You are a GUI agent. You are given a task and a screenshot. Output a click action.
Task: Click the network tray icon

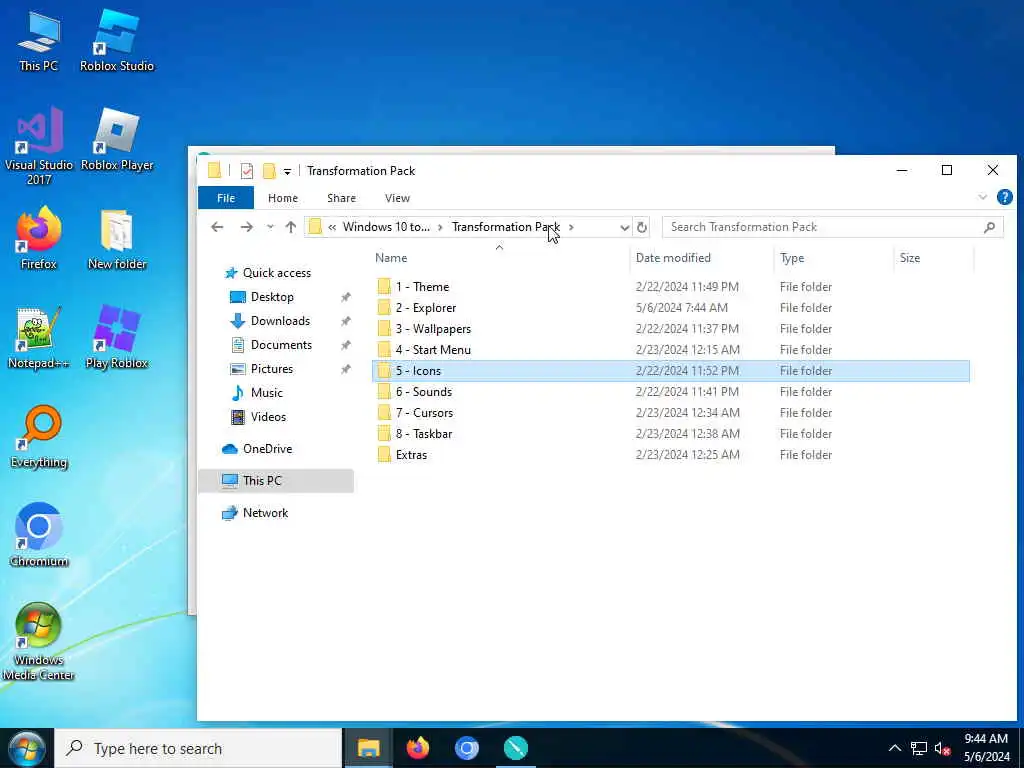click(x=919, y=748)
